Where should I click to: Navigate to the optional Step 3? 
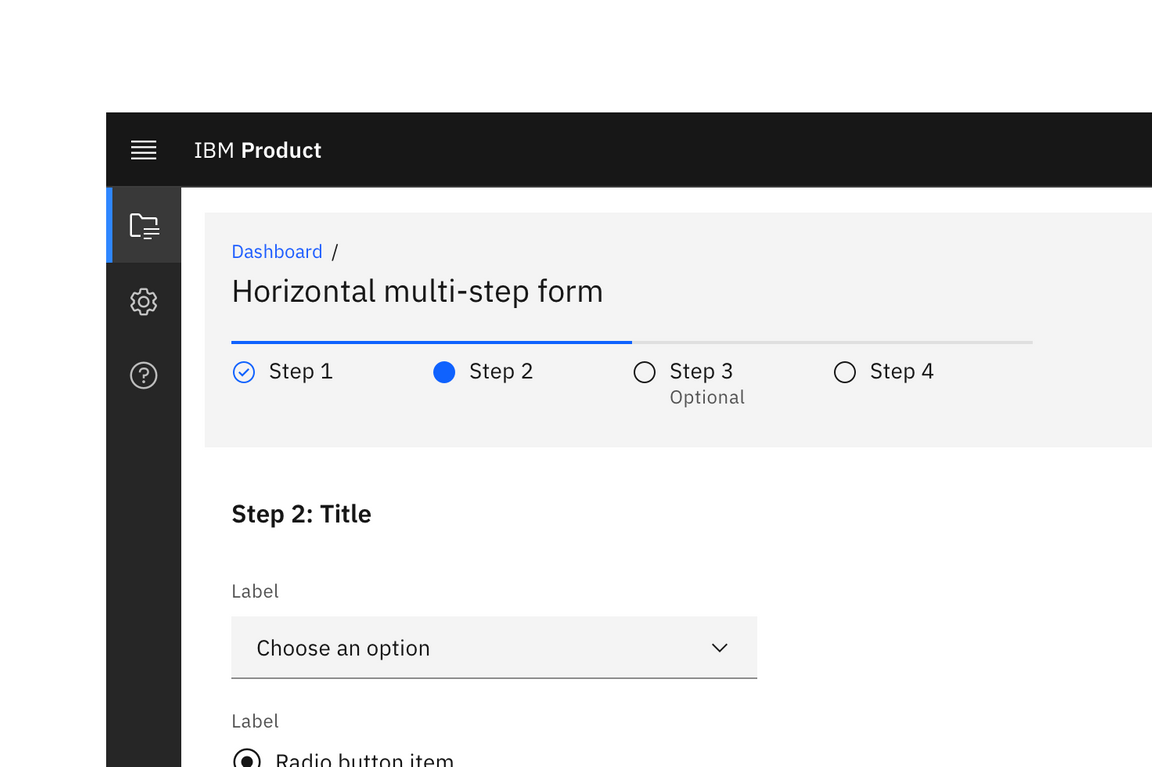tap(700, 371)
